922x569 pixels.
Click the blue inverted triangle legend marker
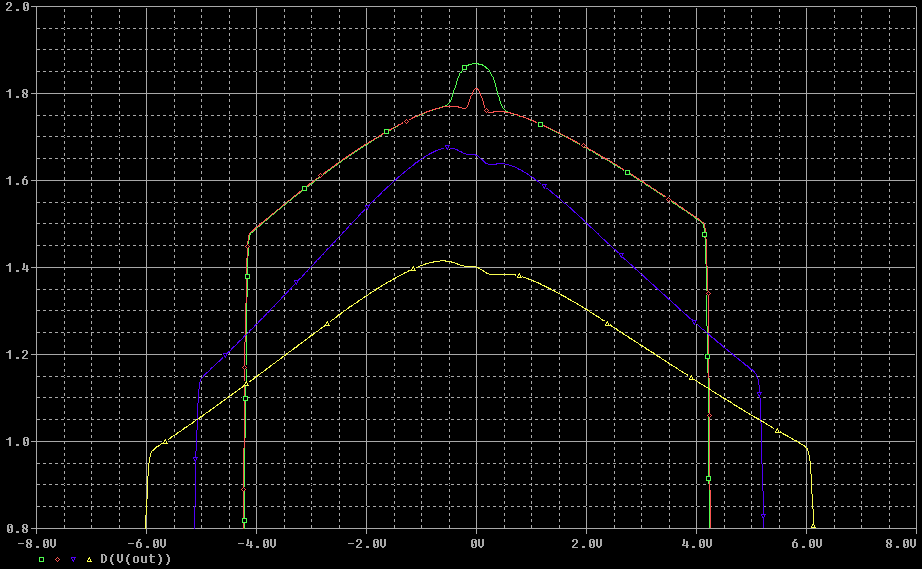click(75, 559)
